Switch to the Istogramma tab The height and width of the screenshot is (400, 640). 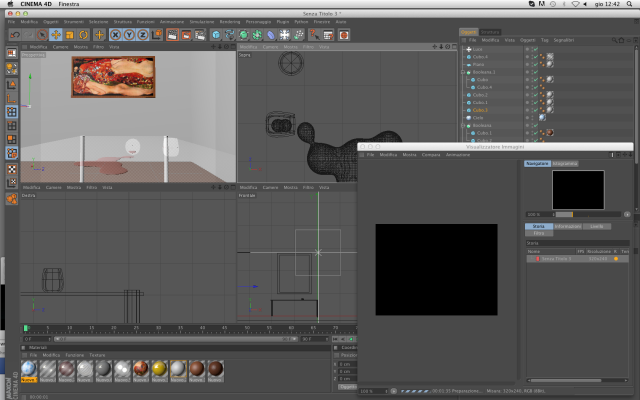pyautogui.click(x=565, y=164)
